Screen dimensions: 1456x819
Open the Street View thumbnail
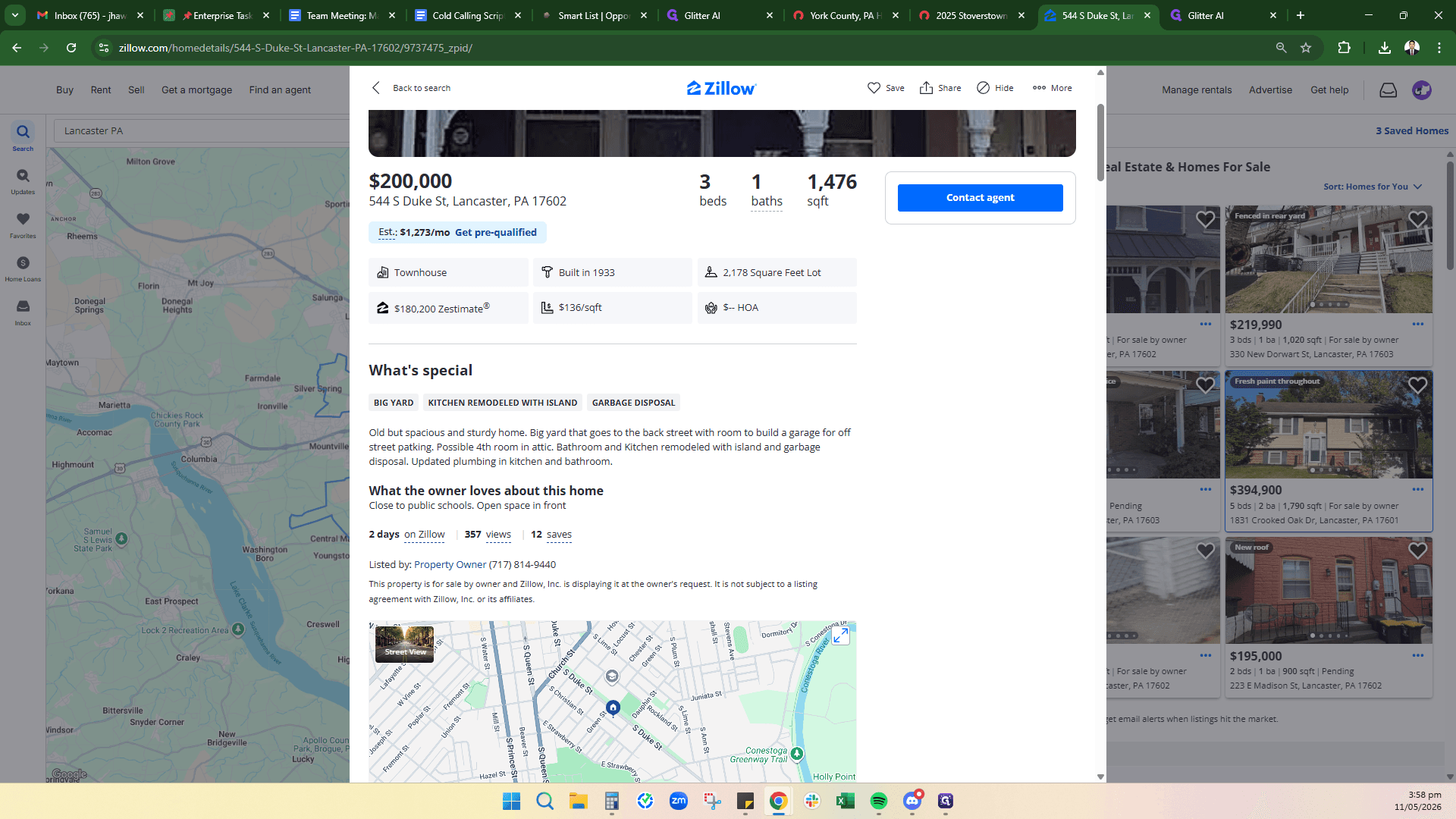pyautogui.click(x=404, y=644)
